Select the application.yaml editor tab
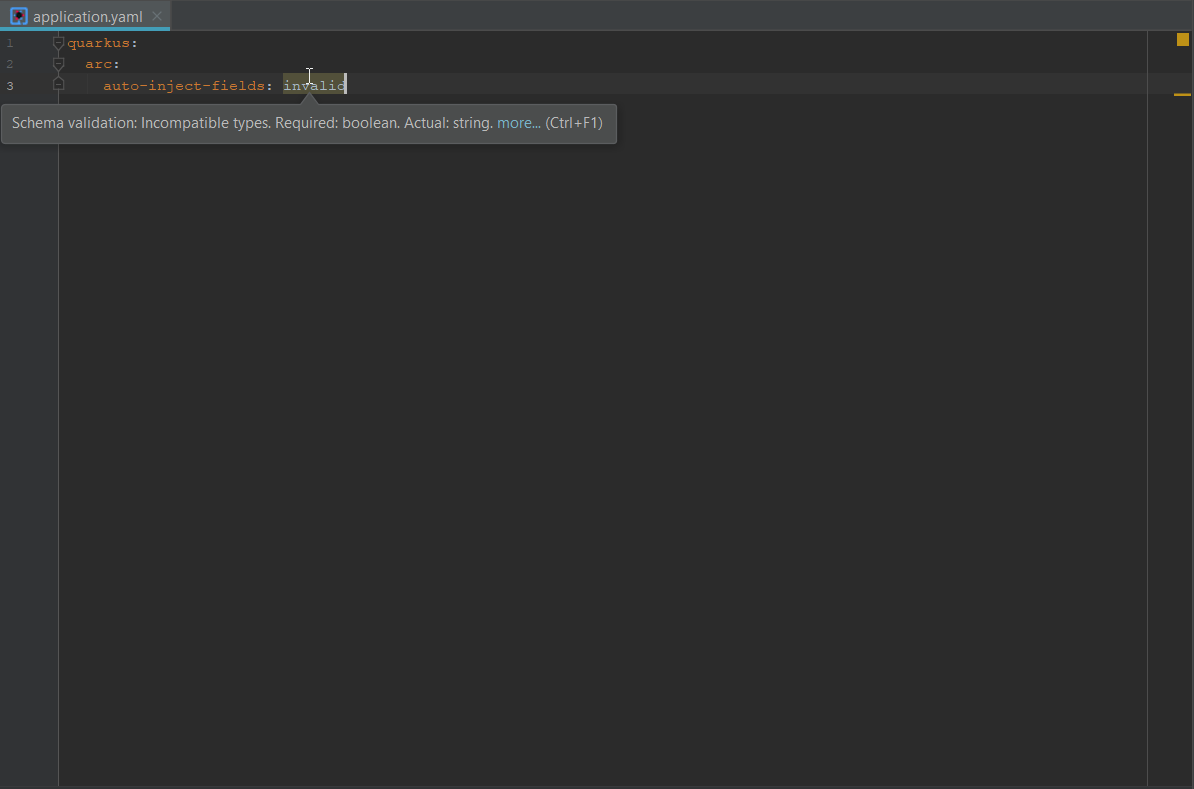This screenshot has width=1194, height=789. click(85, 16)
